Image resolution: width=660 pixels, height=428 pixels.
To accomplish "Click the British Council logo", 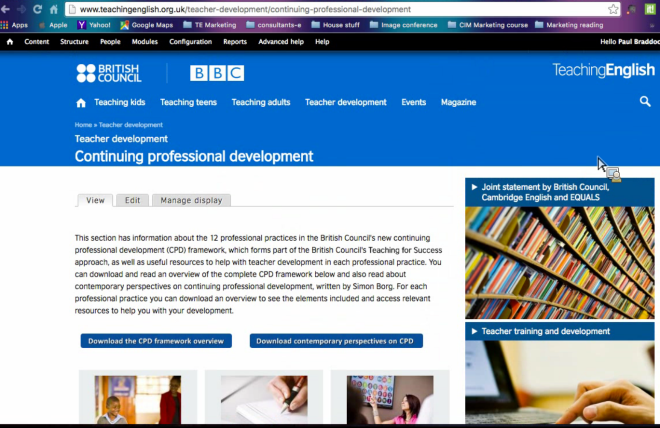I will [x=109, y=73].
